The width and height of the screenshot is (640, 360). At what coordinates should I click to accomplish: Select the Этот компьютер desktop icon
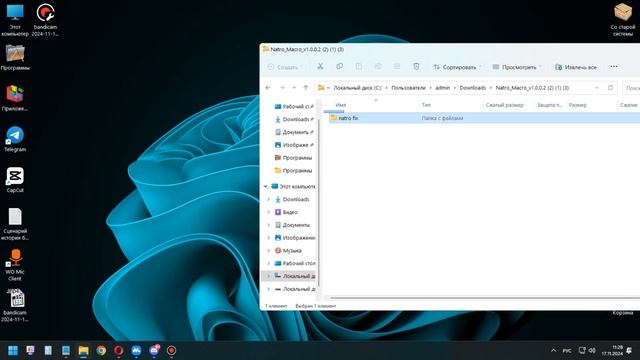tap(15, 20)
